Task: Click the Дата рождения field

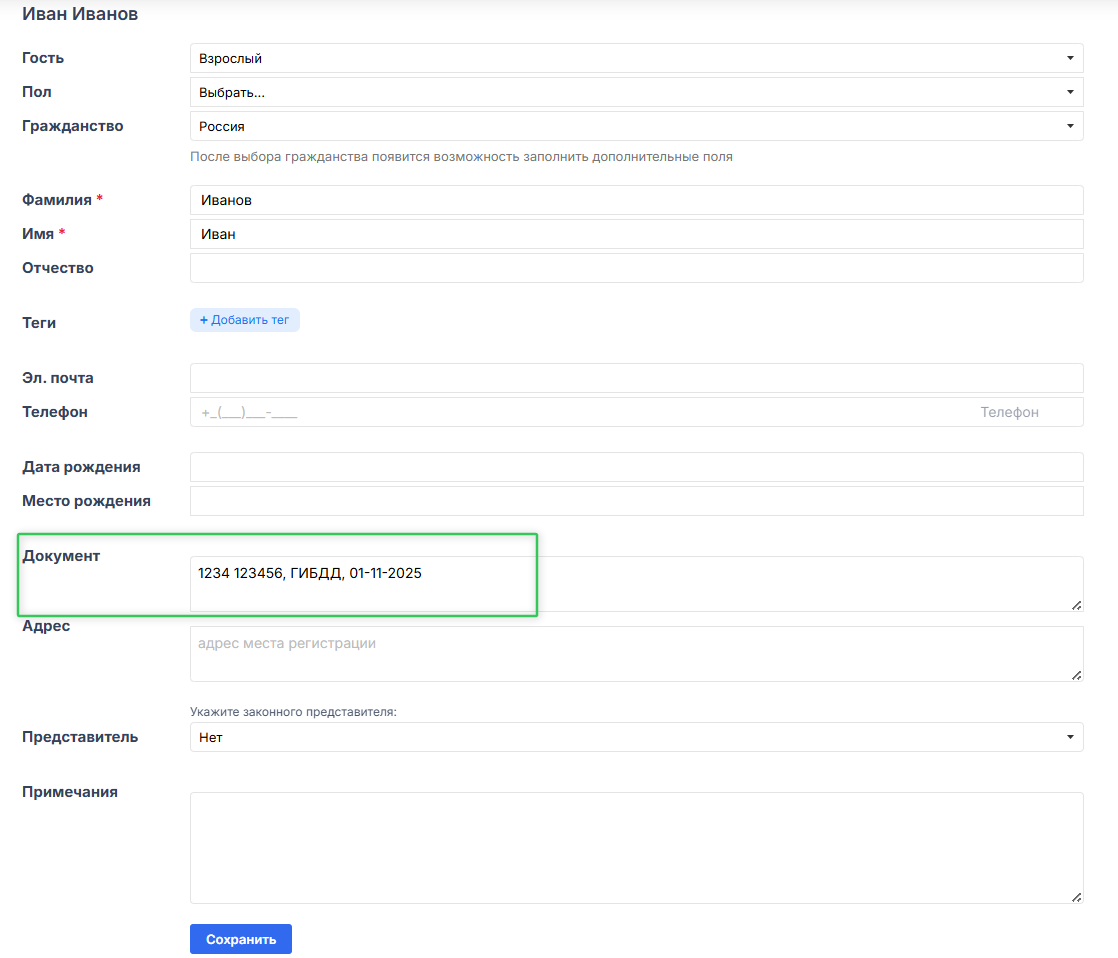Action: [636, 467]
